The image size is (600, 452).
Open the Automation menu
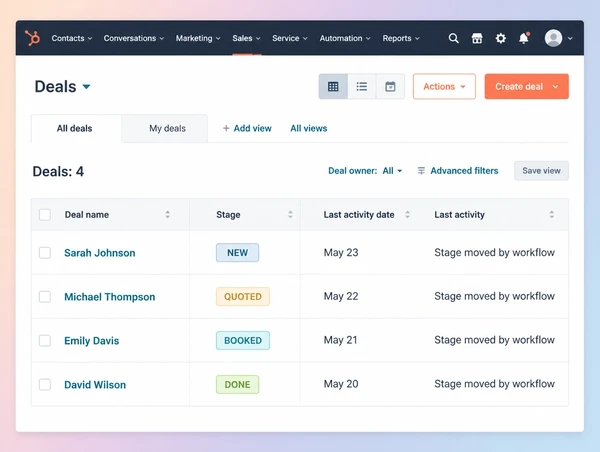click(x=345, y=38)
